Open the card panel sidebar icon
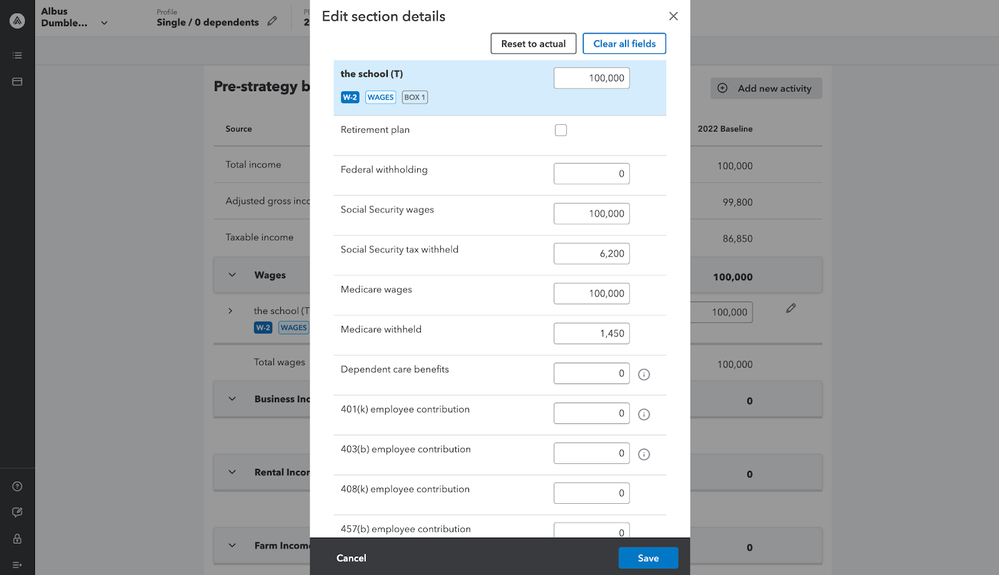Image resolution: width=999 pixels, height=575 pixels. tap(17, 82)
